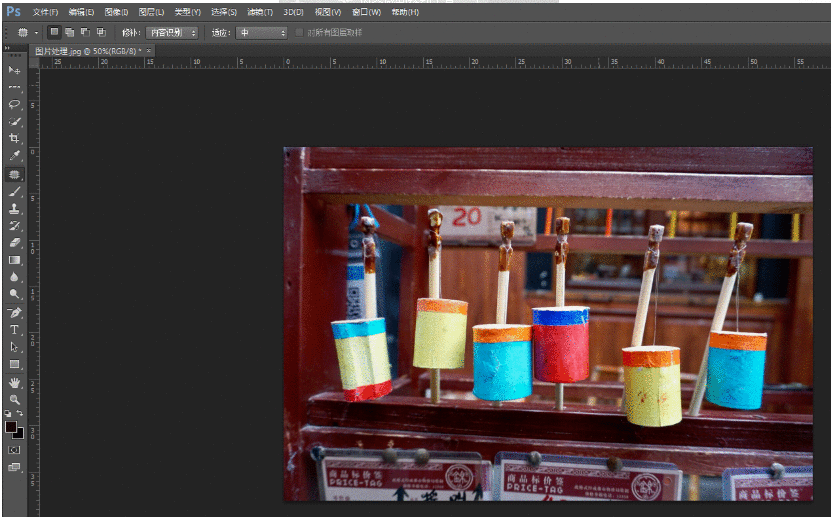Select the Move tool

point(14,70)
